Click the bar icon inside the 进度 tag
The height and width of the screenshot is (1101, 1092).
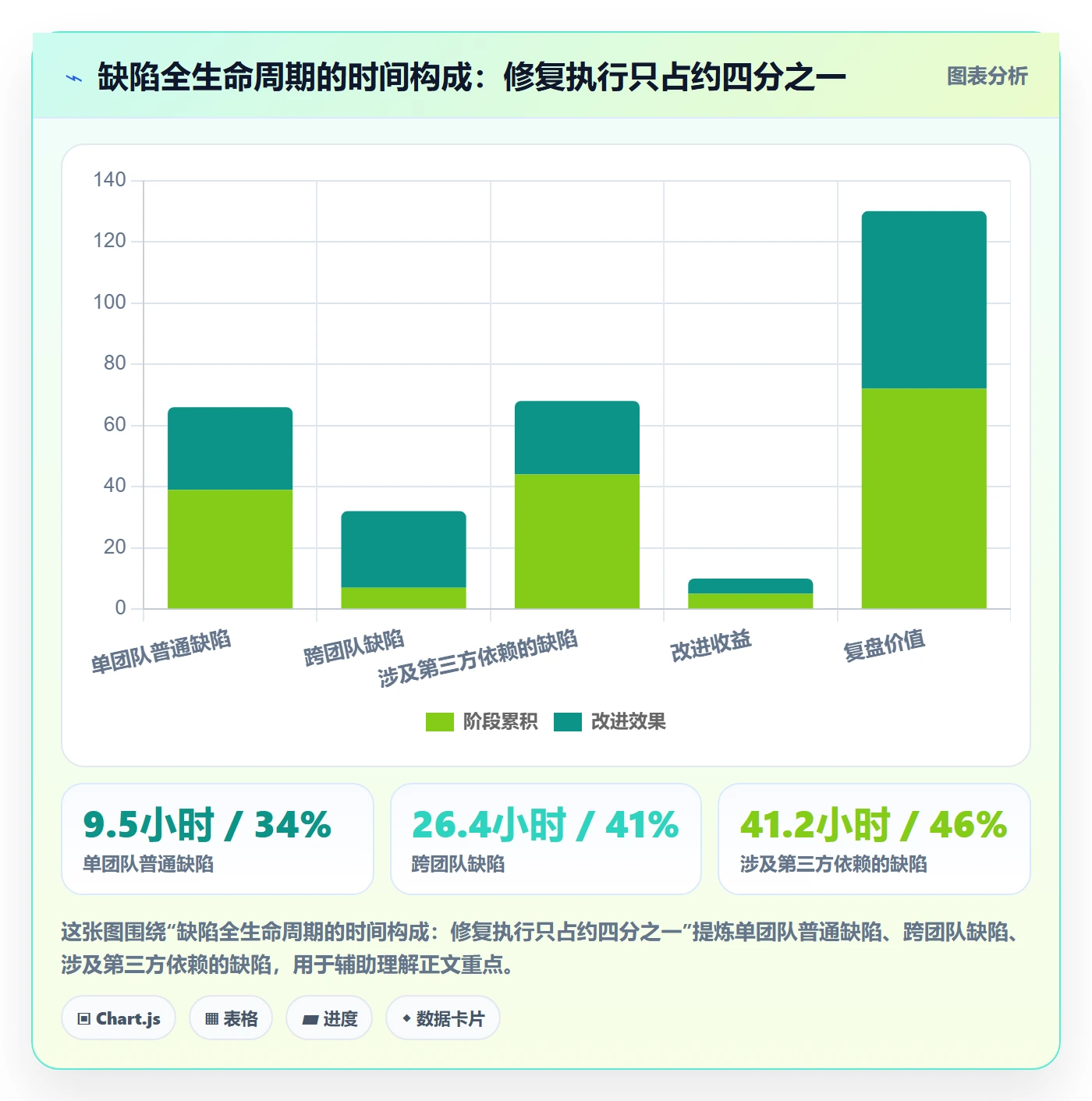coord(310,1020)
